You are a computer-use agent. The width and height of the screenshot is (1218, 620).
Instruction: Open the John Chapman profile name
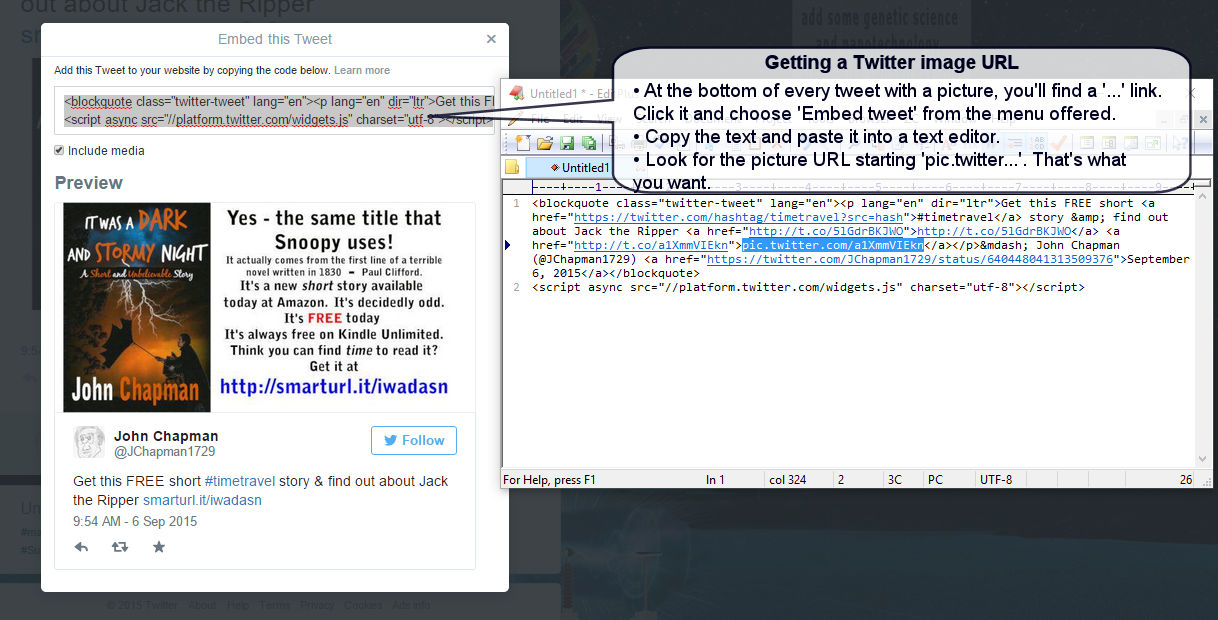pyautogui.click(x=166, y=436)
